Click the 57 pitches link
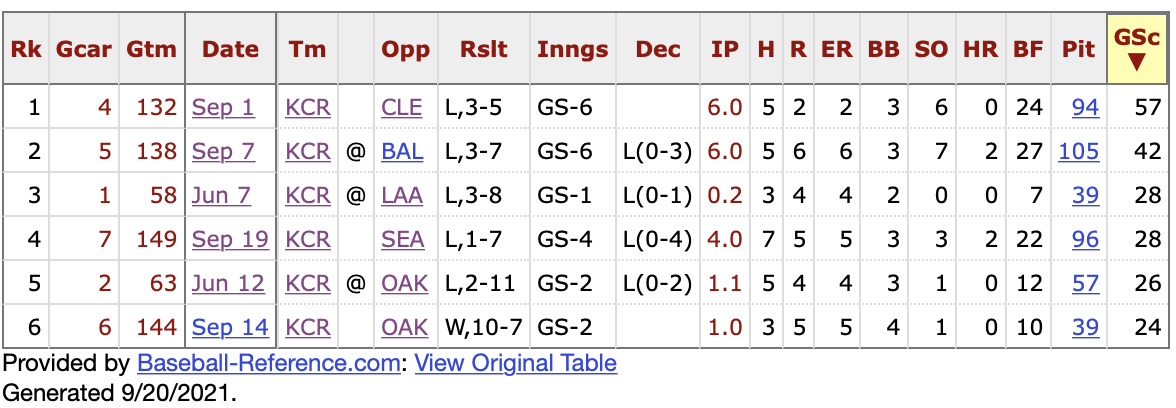Image resolution: width=1176 pixels, height=408 pixels. (x=1085, y=283)
